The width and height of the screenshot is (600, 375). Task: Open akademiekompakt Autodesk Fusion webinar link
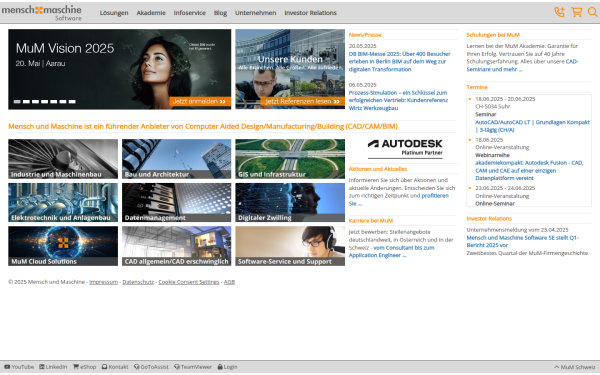(529, 170)
